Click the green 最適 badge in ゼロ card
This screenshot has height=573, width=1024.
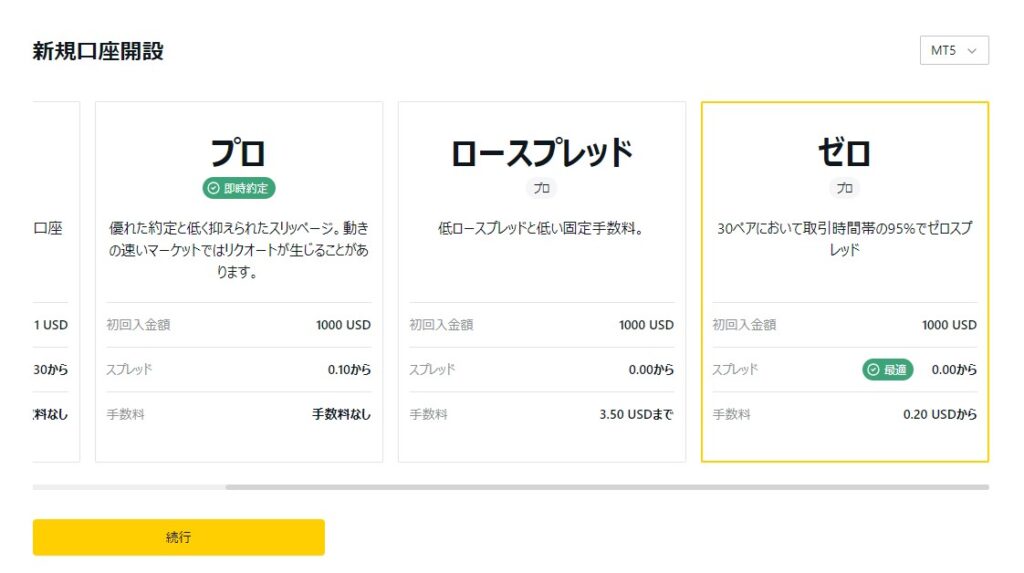(888, 369)
